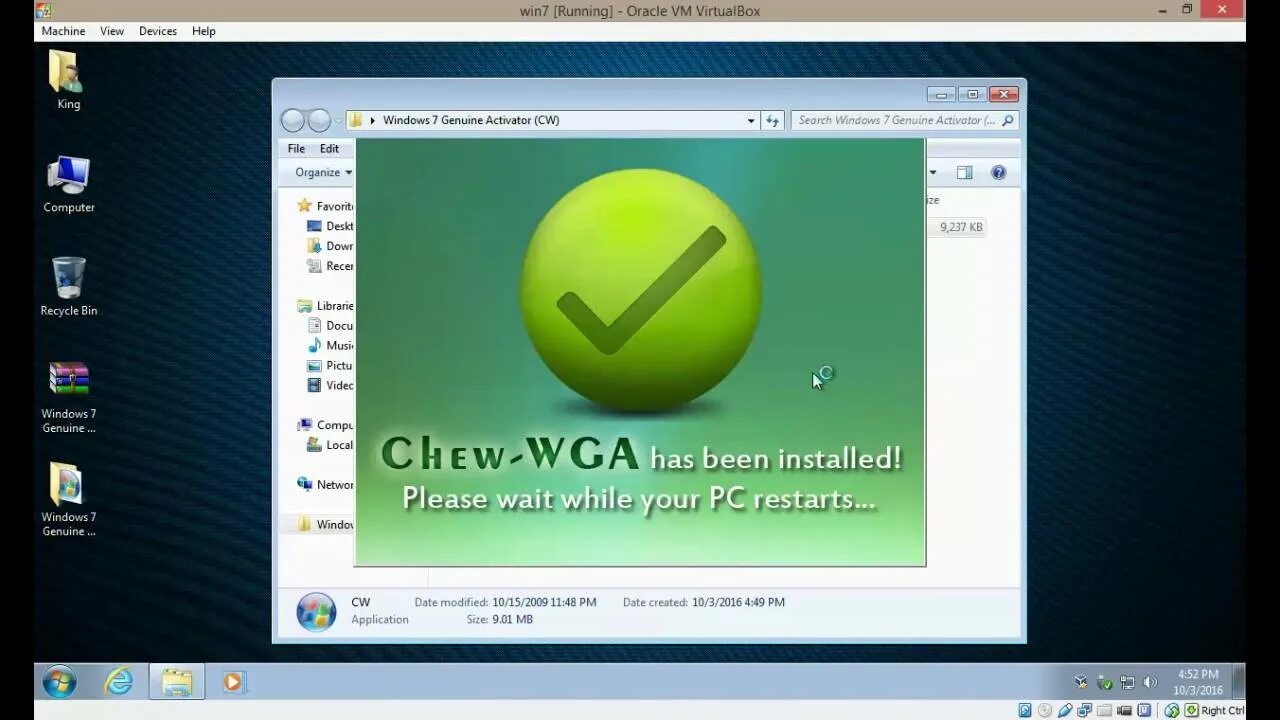The height and width of the screenshot is (720, 1280).
Task: Click the VirtualBox shared folders indicator
Action: [x=1105, y=710]
